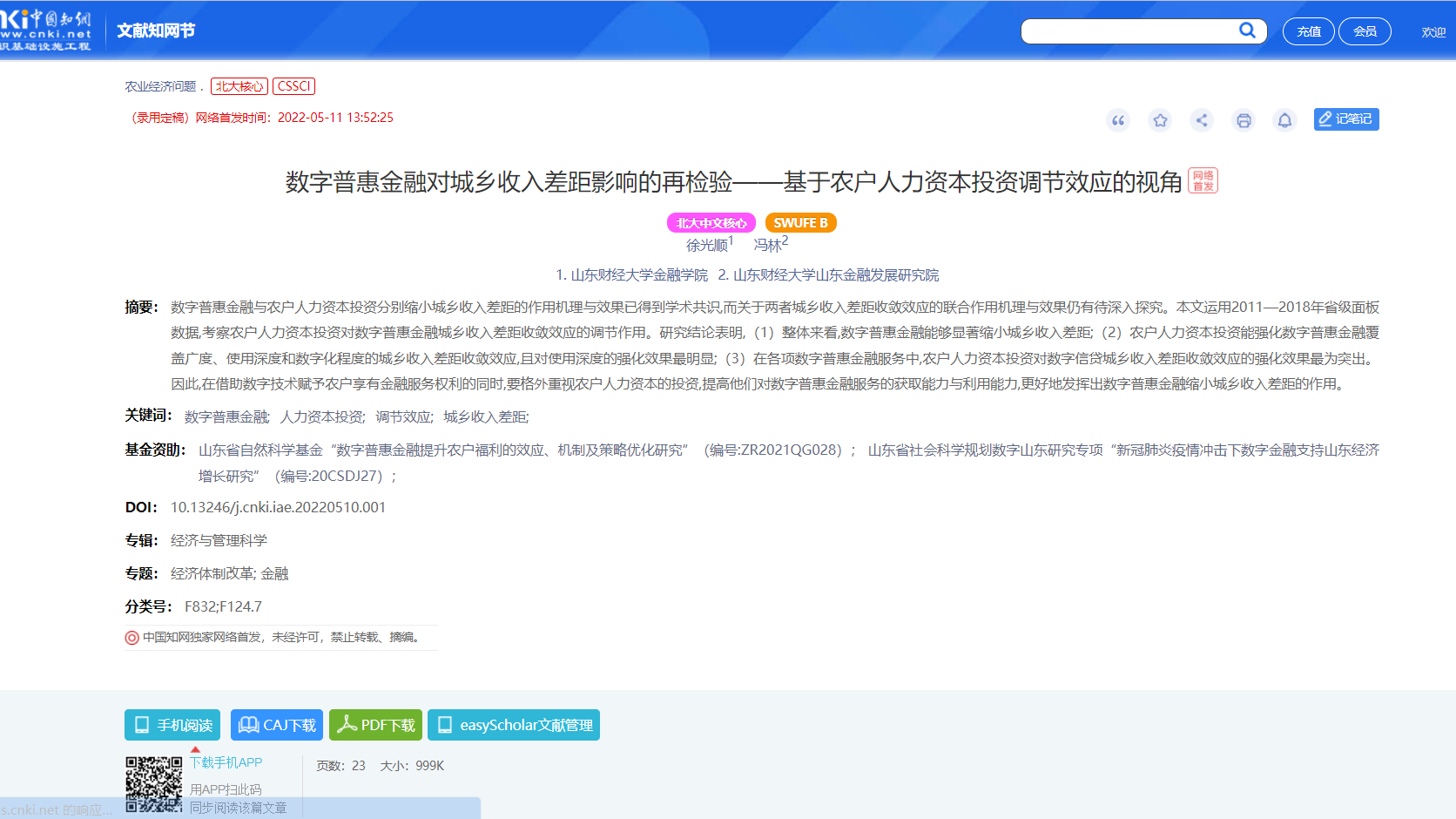The image size is (1456, 819).
Task: Click the 北大核心 red tag
Action: click(239, 86)
